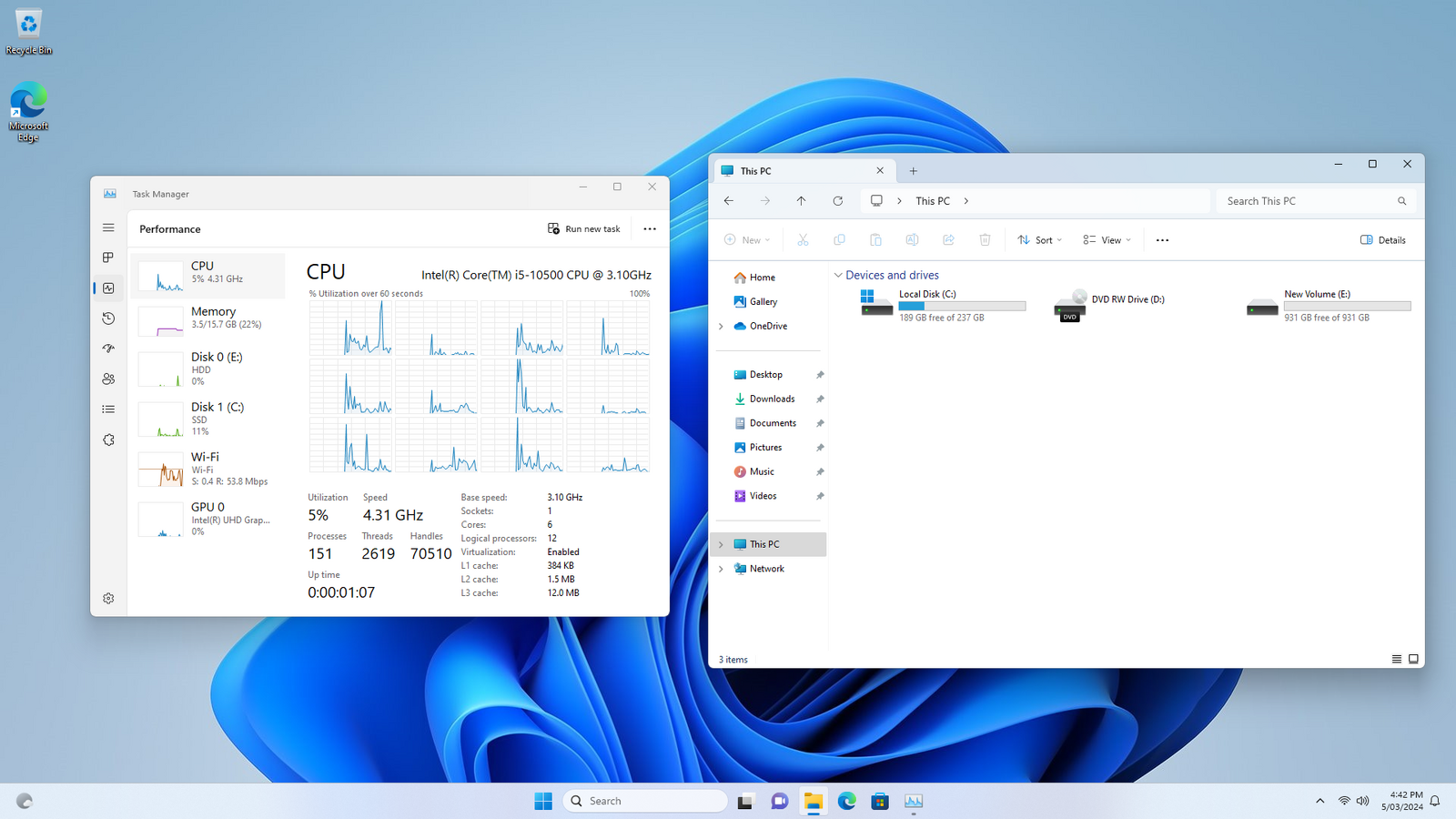Open Documents in Explorer quick access
The width and height of the screenshot is (1456, 819).
point(773,423)
